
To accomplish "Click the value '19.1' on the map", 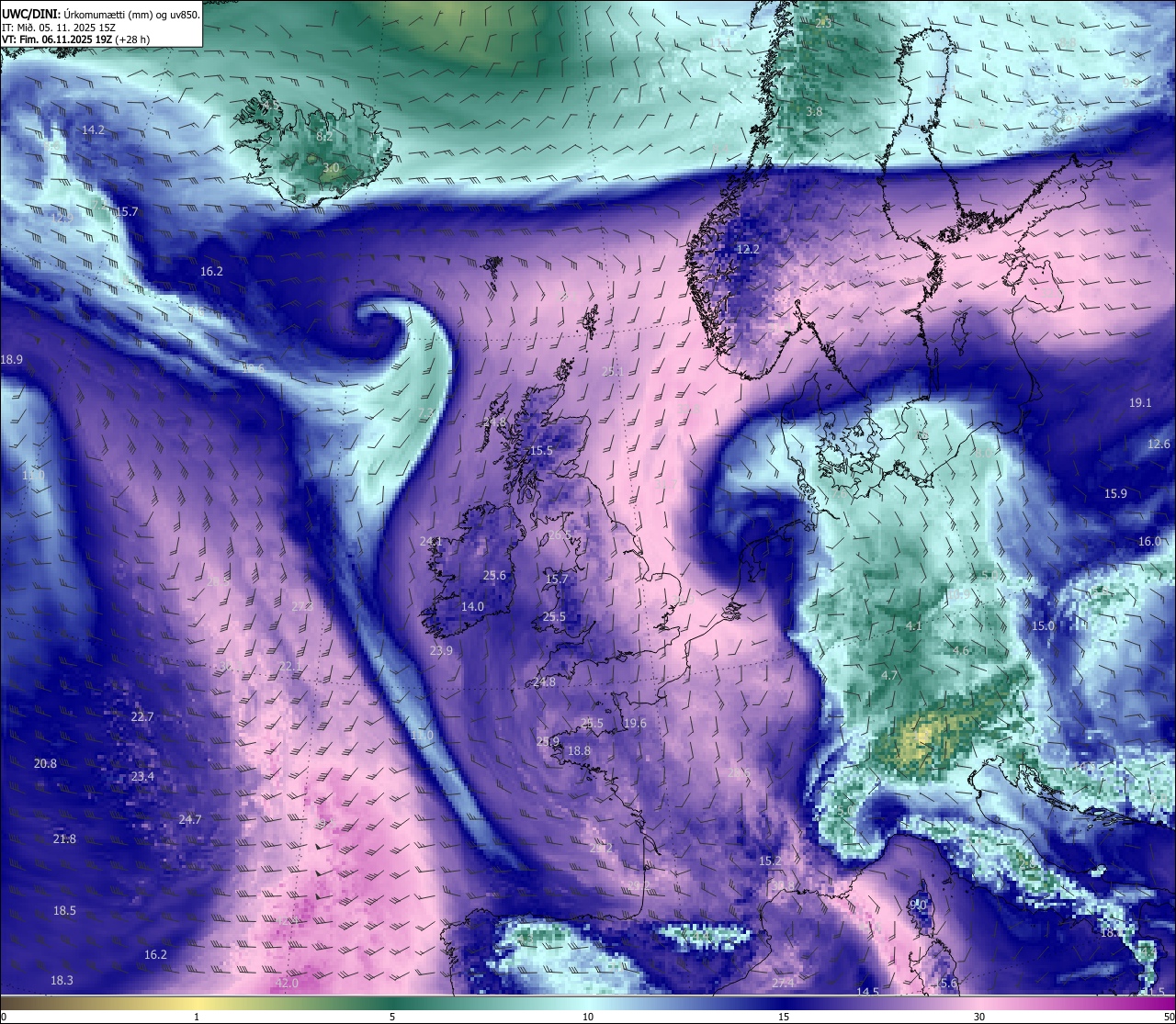I will tap(1140, 402).
